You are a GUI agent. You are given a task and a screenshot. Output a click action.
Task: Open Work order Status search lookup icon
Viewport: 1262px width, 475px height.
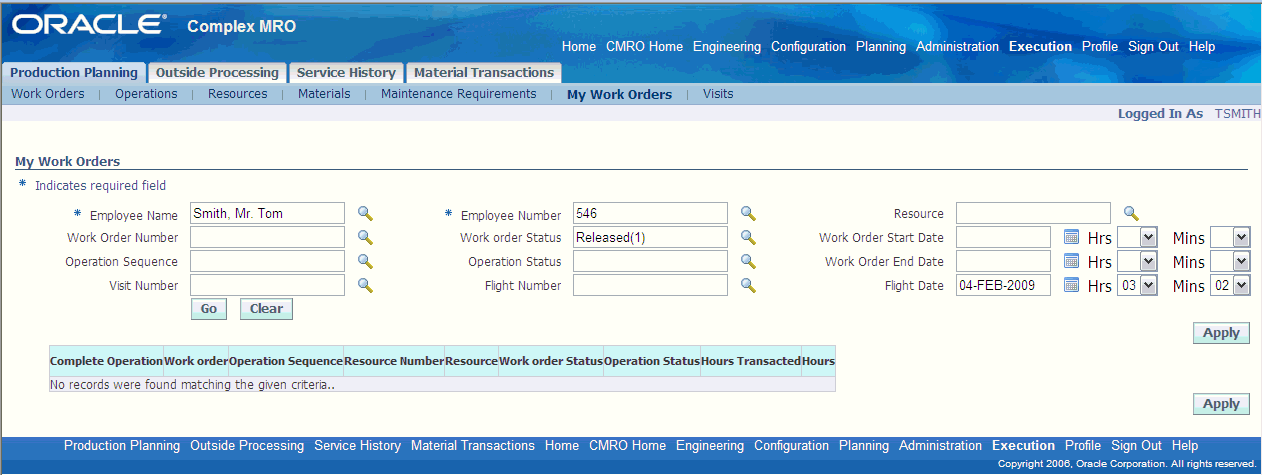coord(748,237)
